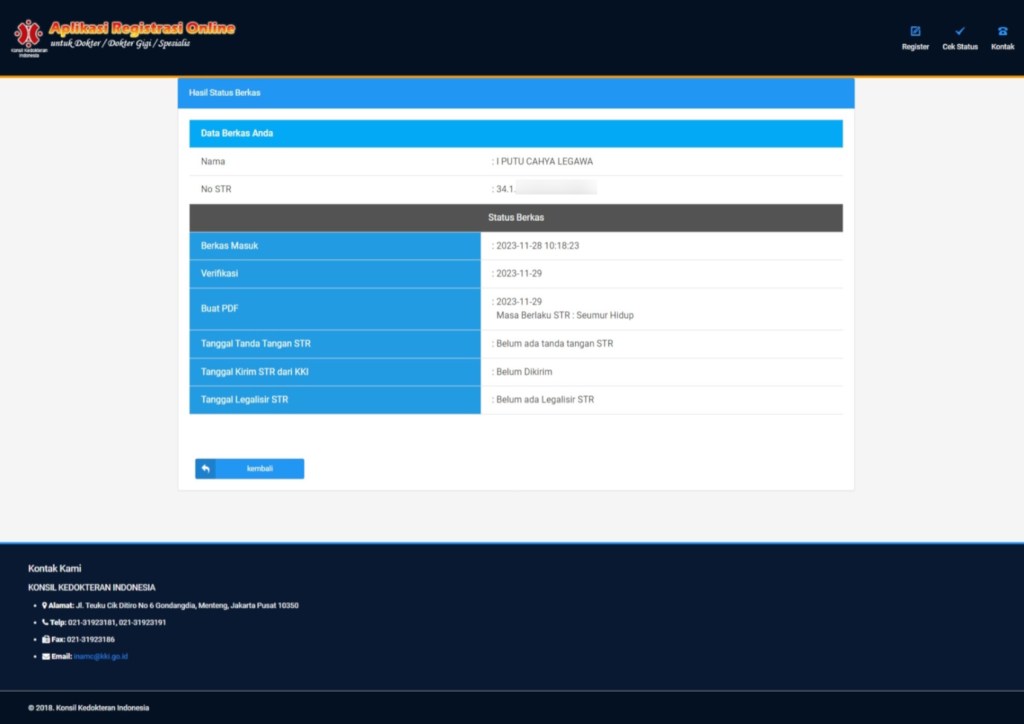Click the Register pencil icon

(x=915, y=31)
